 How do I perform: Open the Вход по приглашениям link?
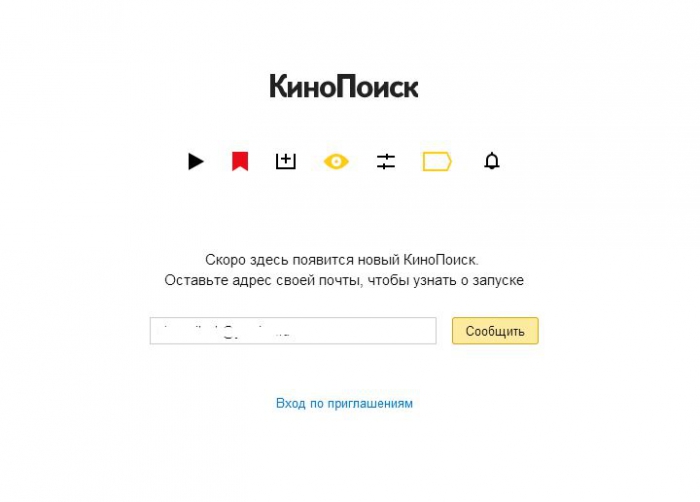coord(344,403)
